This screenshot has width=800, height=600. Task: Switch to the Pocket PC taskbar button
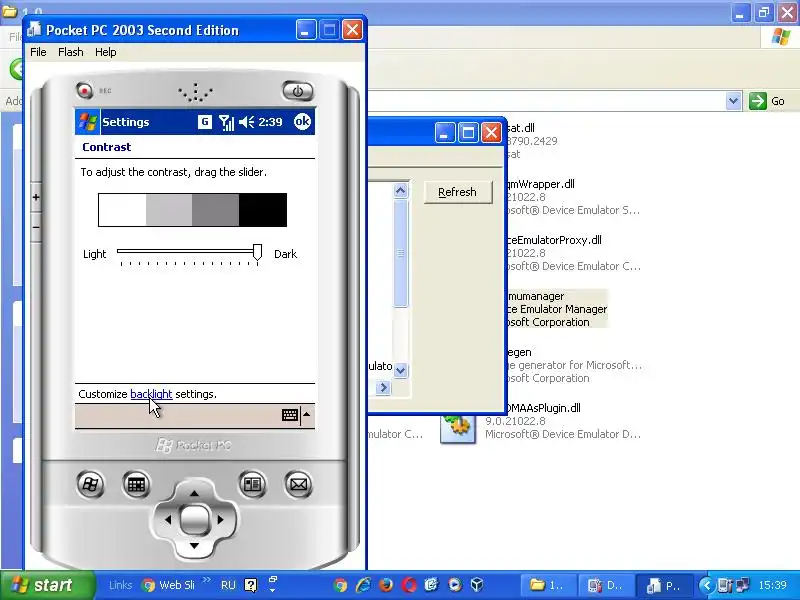pyautogui.click(x=664, y=585)
